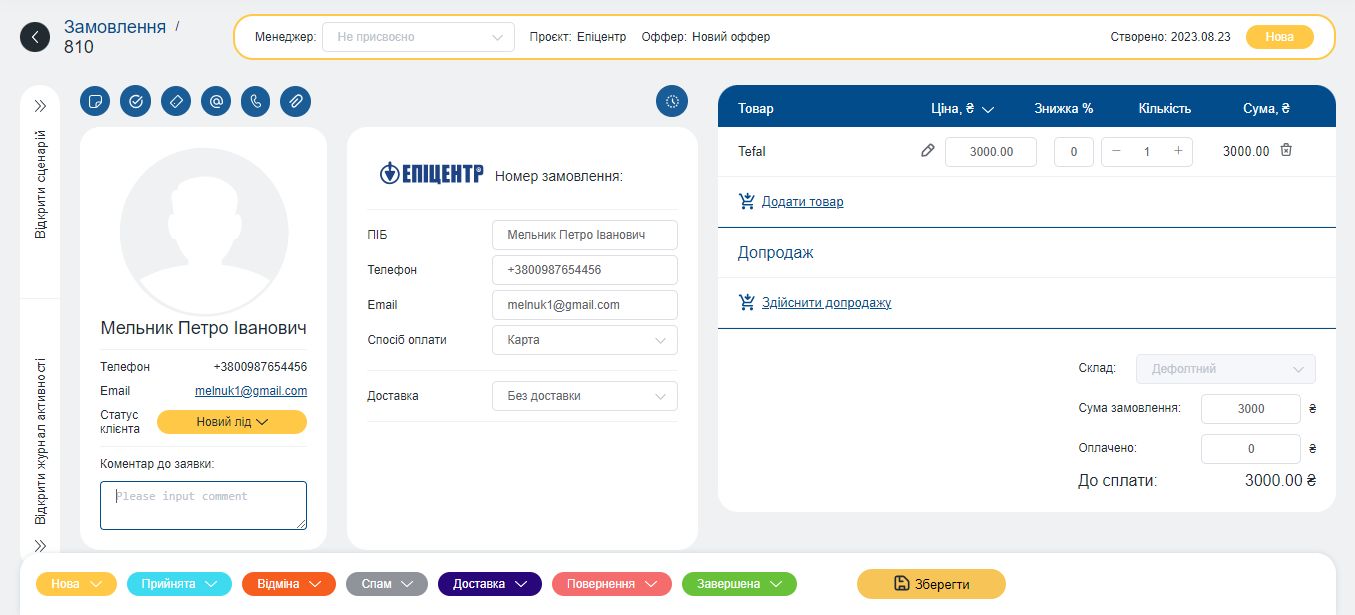The height and width of the screenshot is (615, 1355).
Task: Click the Товар column header
Action: coord(756,109)
